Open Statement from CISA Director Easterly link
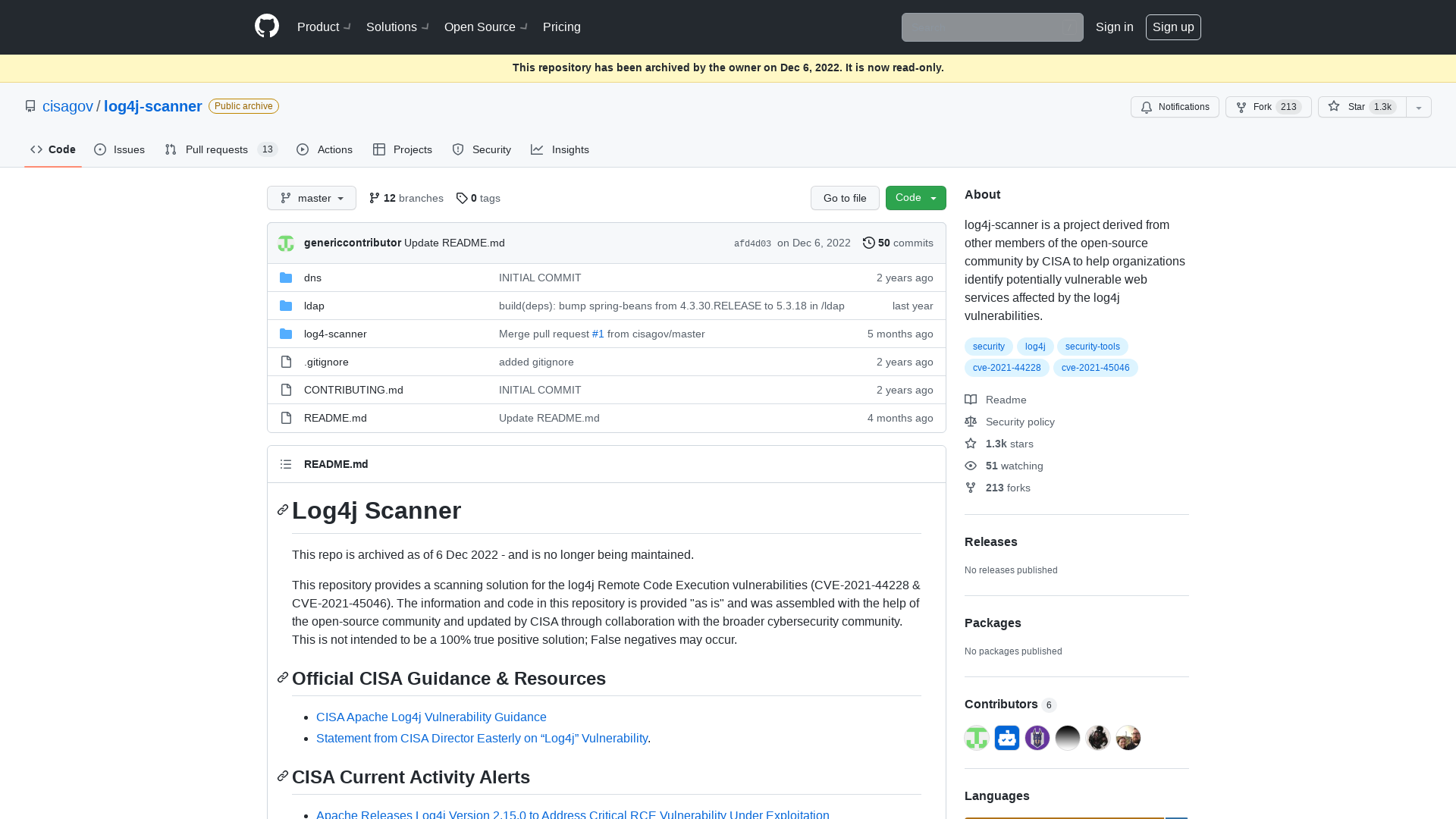Screen dimensions: 1456x819 pyautogui.click(x=482, y=738)
